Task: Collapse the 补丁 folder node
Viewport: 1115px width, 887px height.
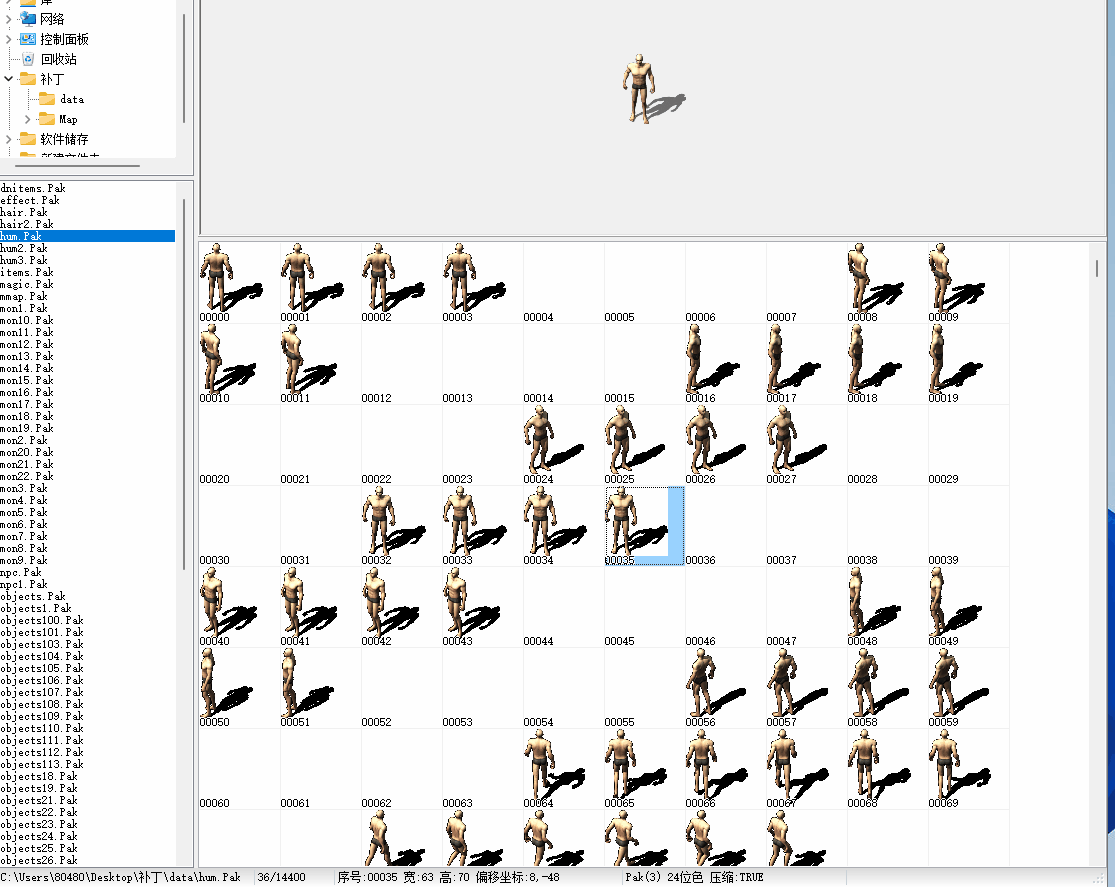Action: coord(9,79)
